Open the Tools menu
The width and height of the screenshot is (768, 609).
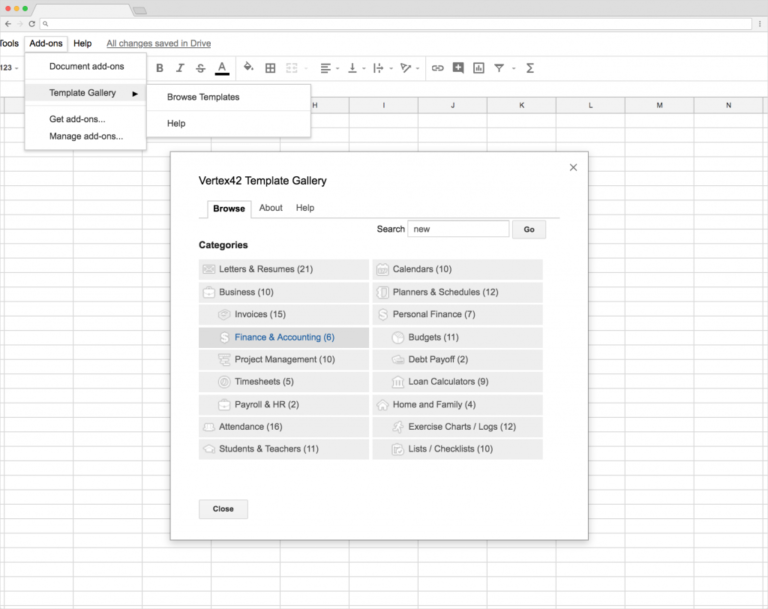click(9, 43)
